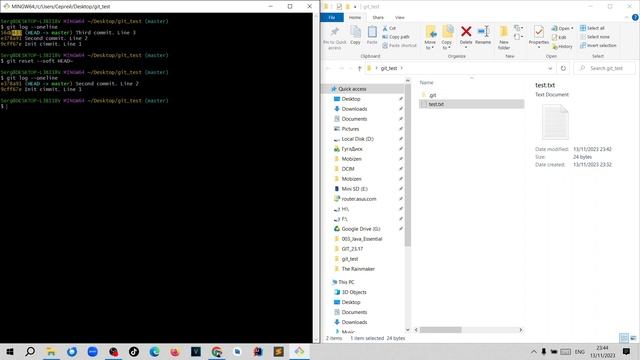Open the Easy access dropdown in ribbon
This screenshot has width=640, height=360.
519,37
